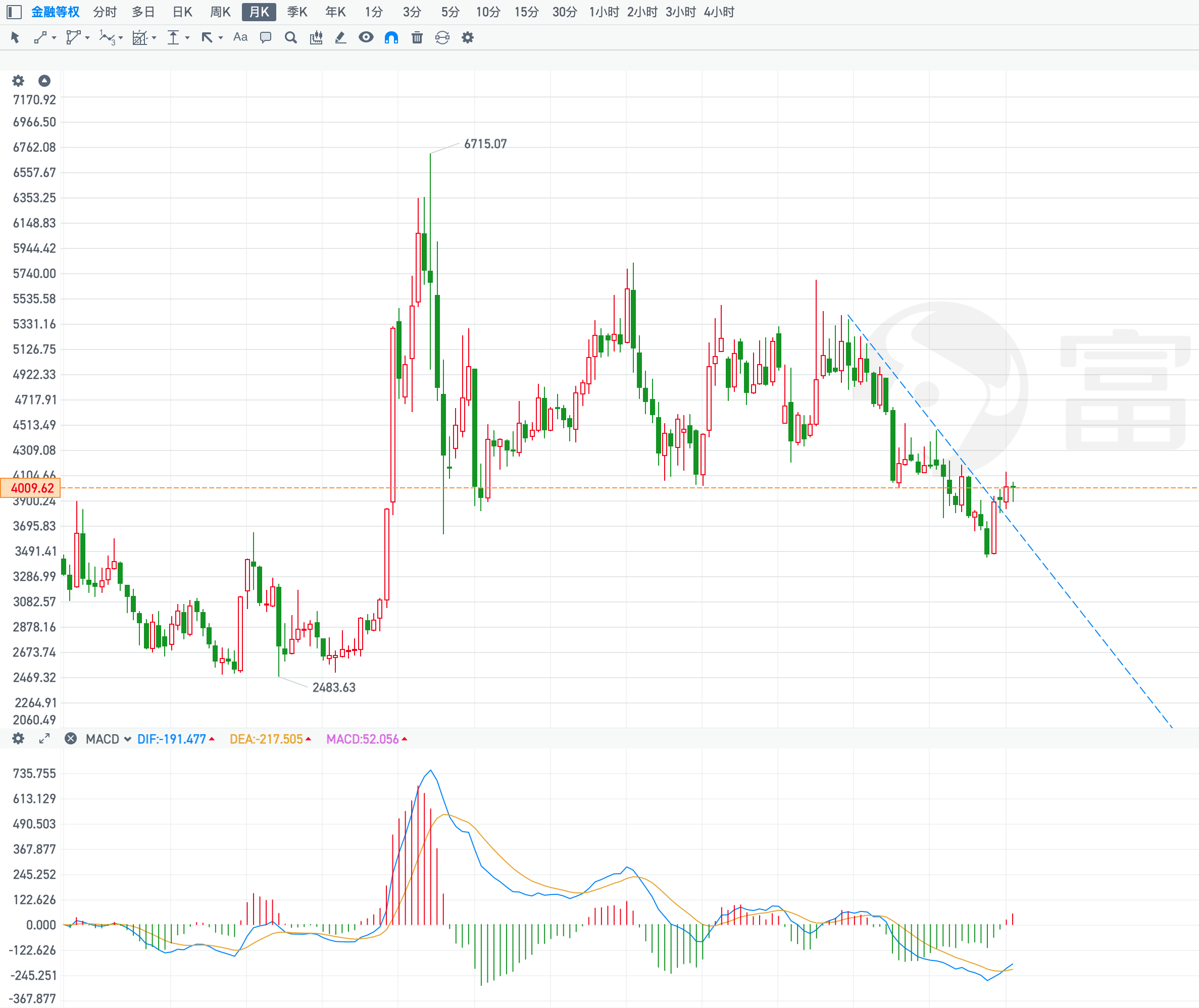Select the pencil eraser tool
The image size is (1199, 1008).
point(340,38)
